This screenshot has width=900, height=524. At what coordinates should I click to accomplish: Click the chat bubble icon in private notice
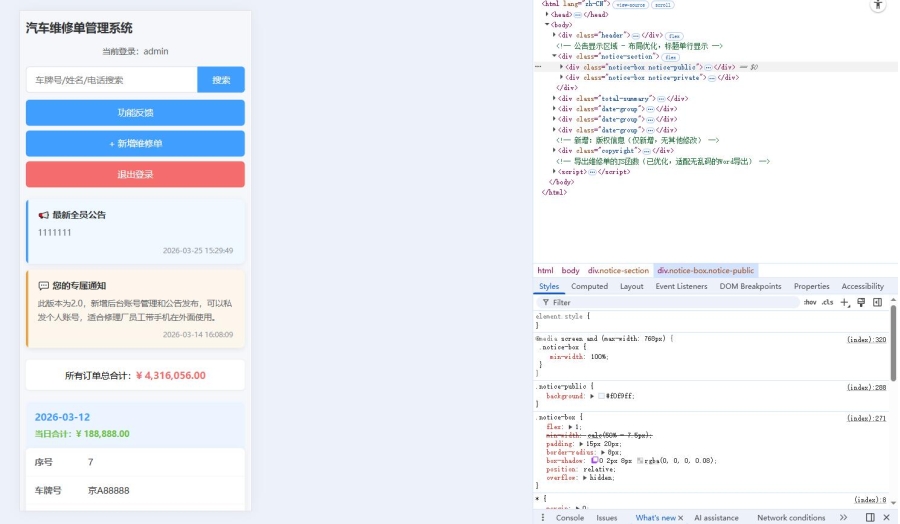click(x=43, y=286)
